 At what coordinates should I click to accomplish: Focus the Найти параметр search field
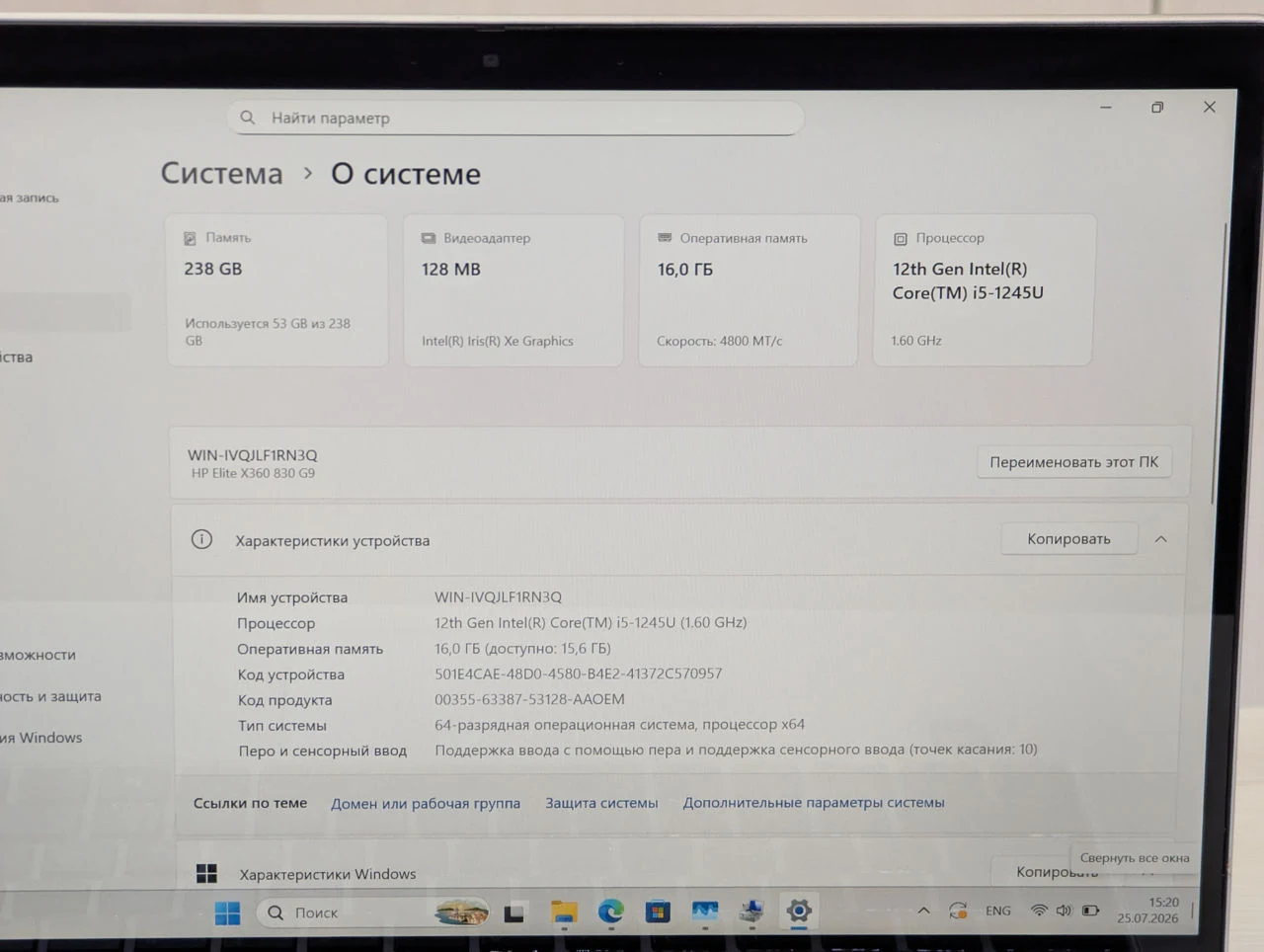515,118
